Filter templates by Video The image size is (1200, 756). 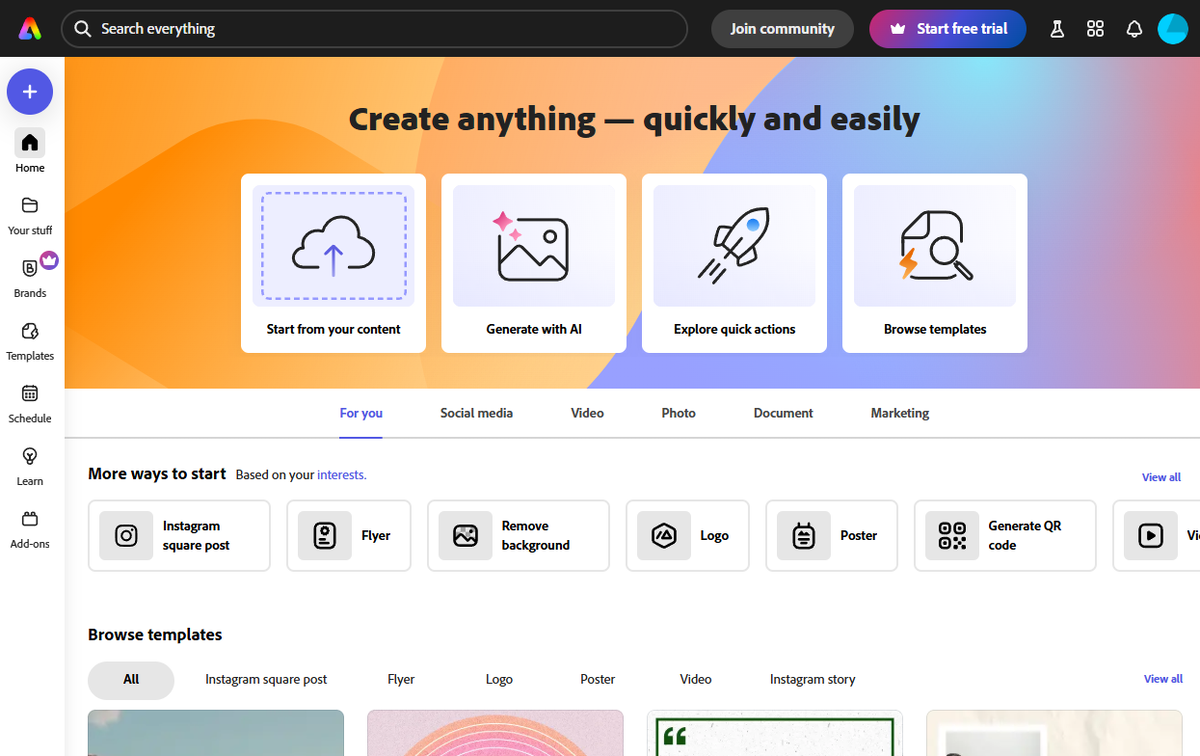click(696, 680)
